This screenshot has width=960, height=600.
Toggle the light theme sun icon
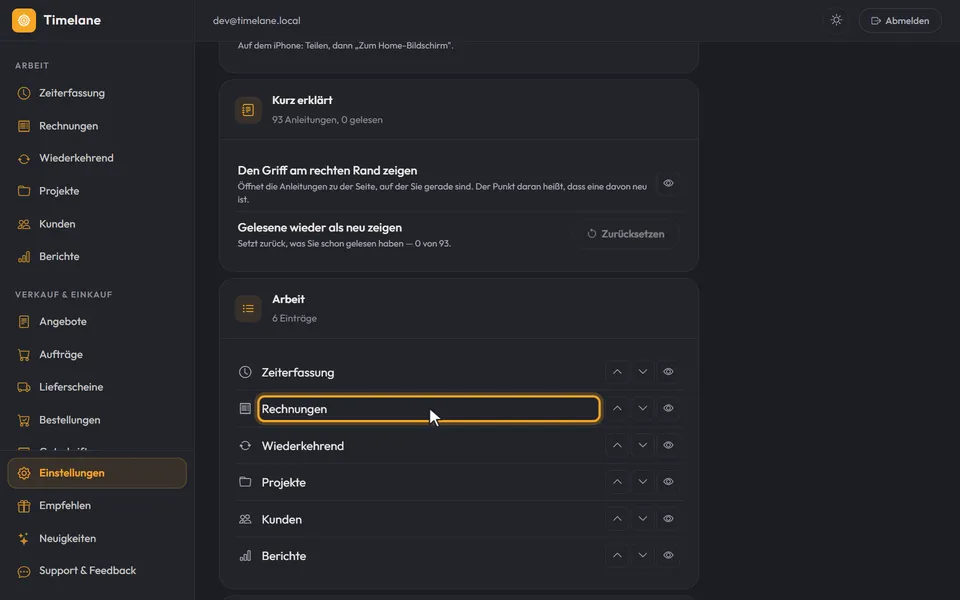(x=836, y=20)
